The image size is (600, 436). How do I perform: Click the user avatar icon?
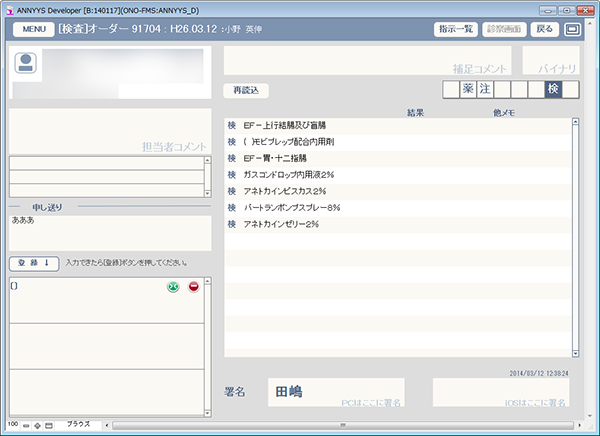pyautogui.click(x=24, y=64)
